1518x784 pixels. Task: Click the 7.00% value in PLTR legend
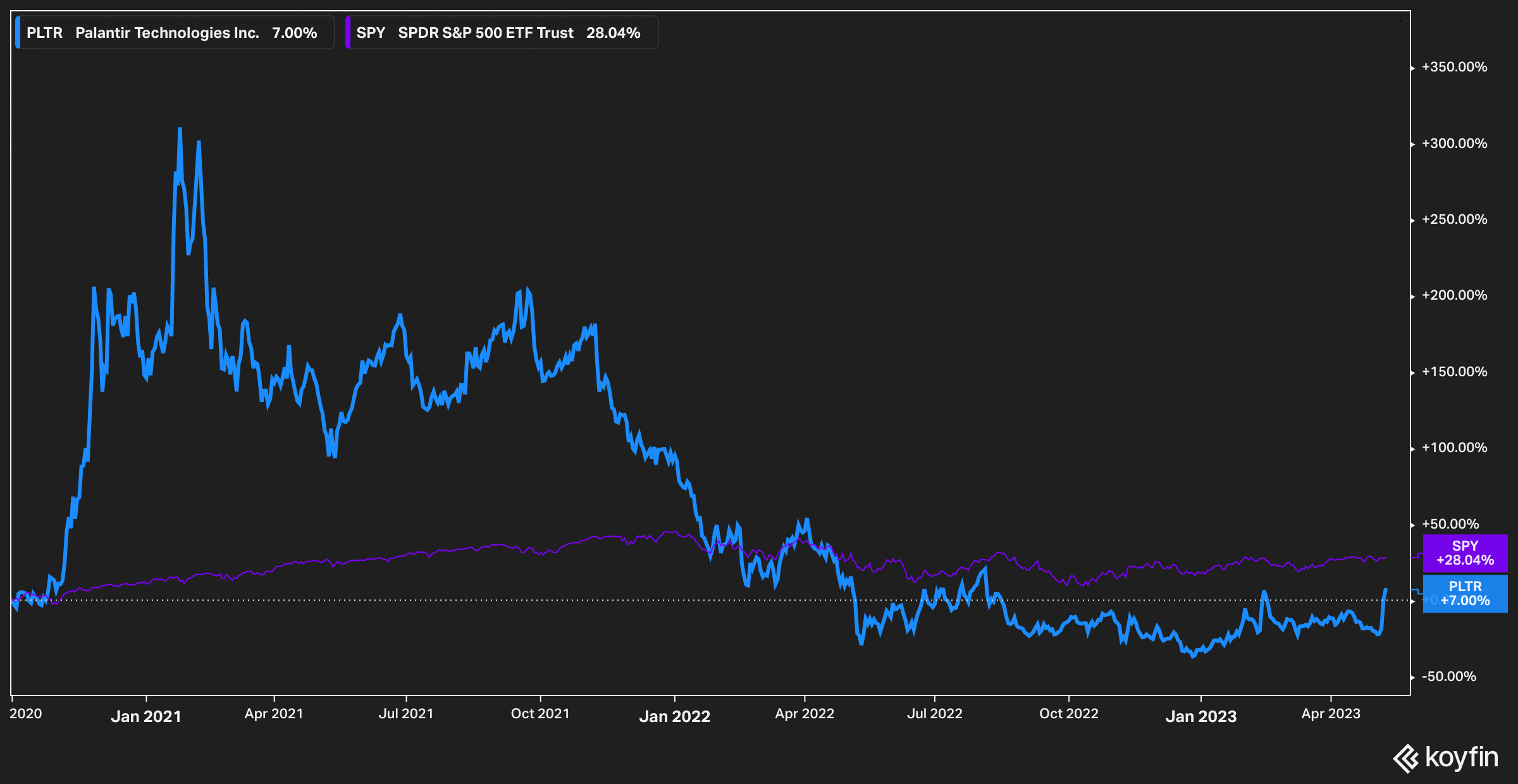[x=294, y=33]
